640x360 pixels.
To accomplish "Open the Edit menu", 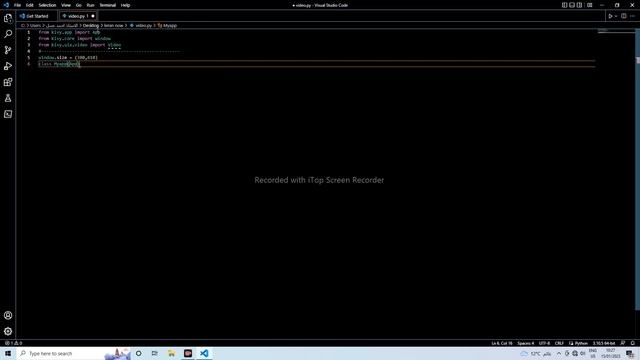I will click(30, 5).
